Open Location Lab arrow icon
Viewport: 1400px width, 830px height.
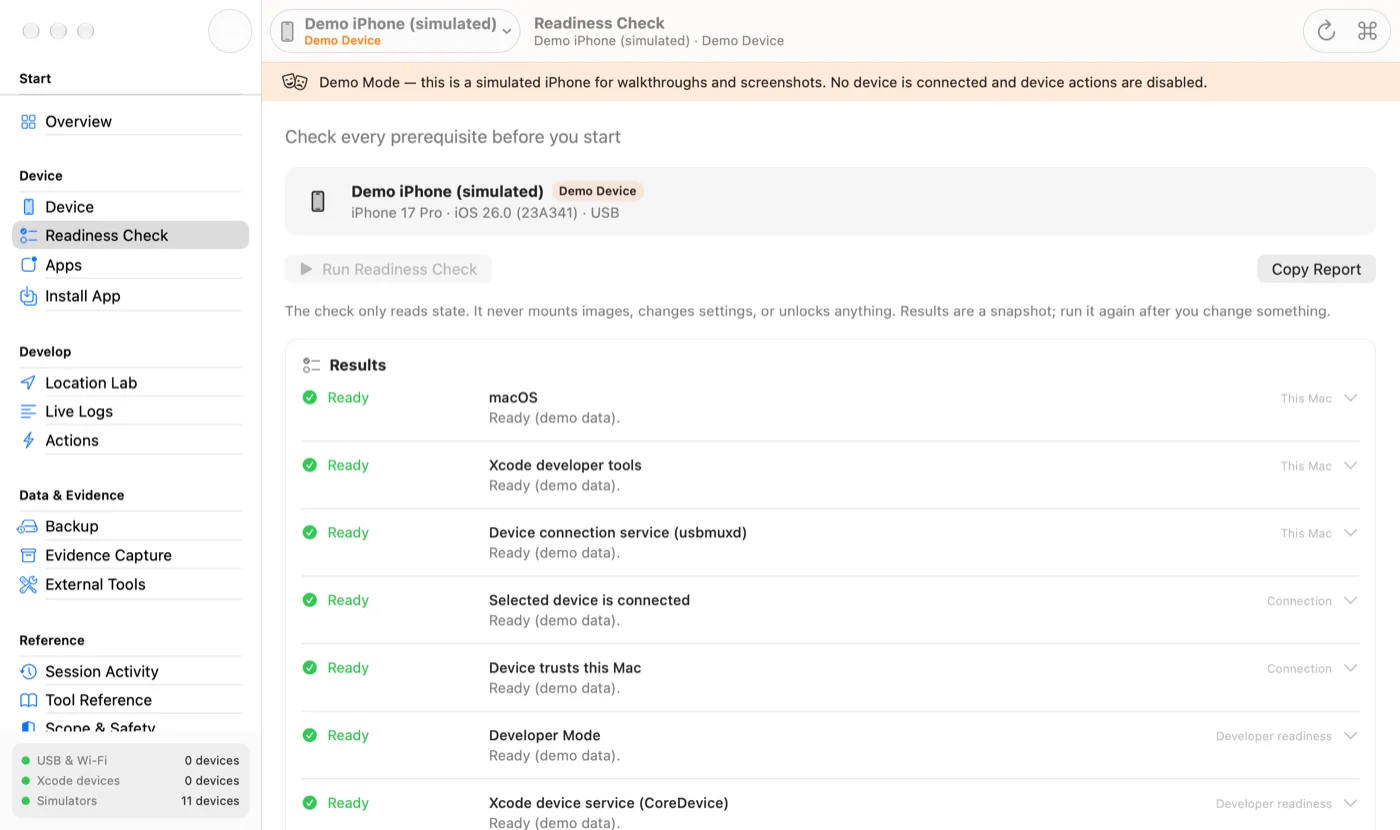28,383
